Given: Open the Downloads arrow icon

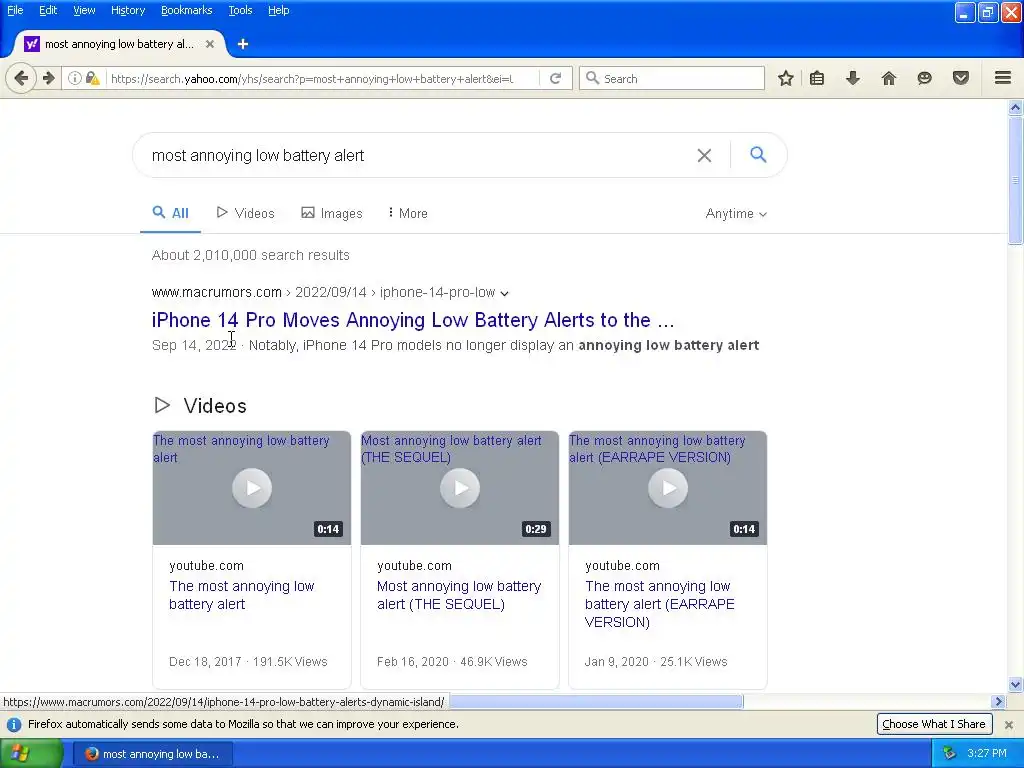Looking at the screenshot, I should 853,79.
